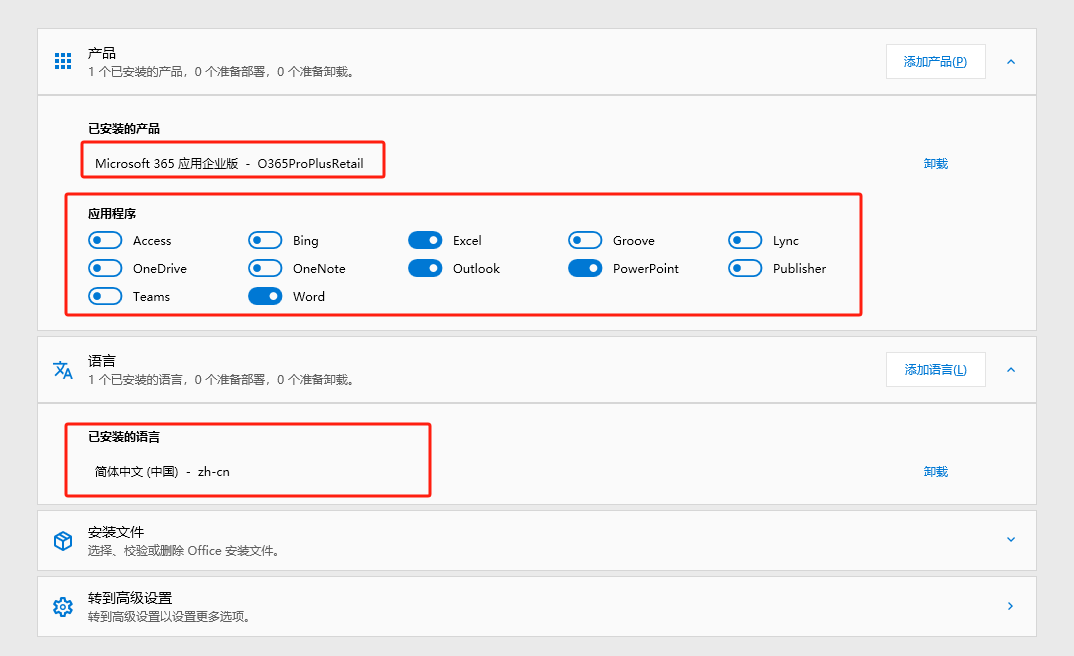Disable the Excel application switch
The image size is (1074, 656).
coord(425,240)
